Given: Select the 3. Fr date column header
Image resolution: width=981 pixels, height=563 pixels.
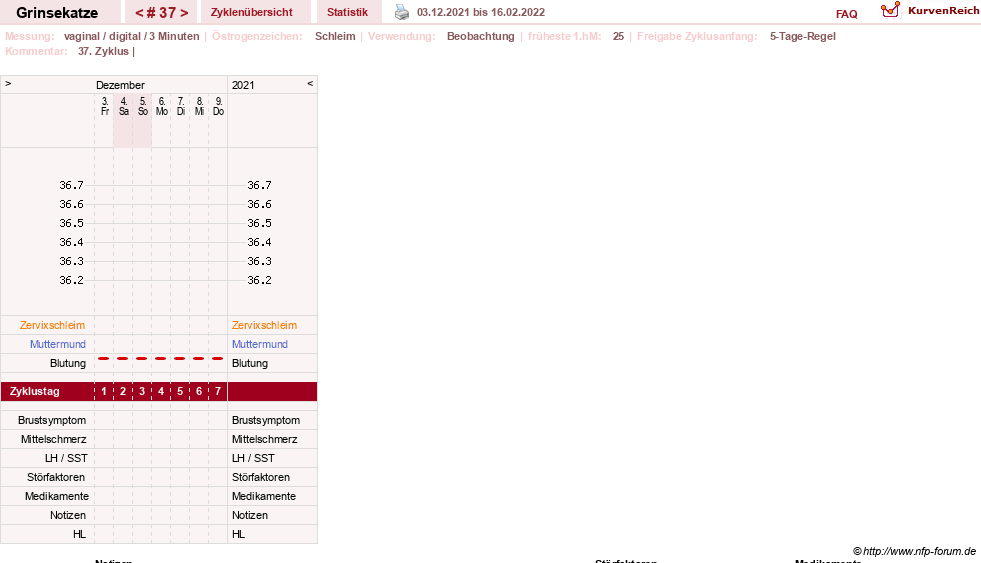Looking at the screenshot, I should tap(104, 106).
